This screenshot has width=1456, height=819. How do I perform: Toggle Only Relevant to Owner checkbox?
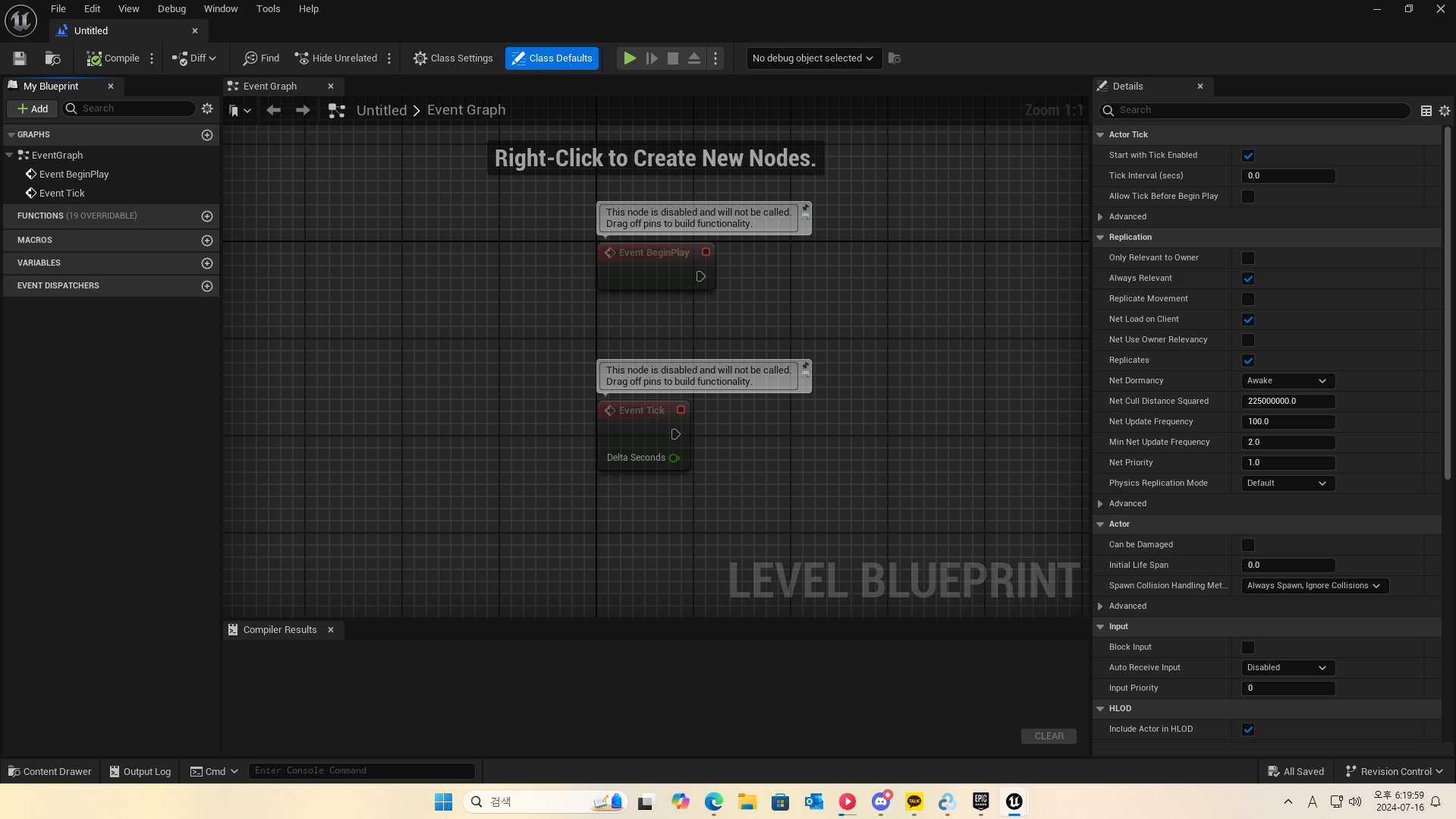pos(1248,258)
